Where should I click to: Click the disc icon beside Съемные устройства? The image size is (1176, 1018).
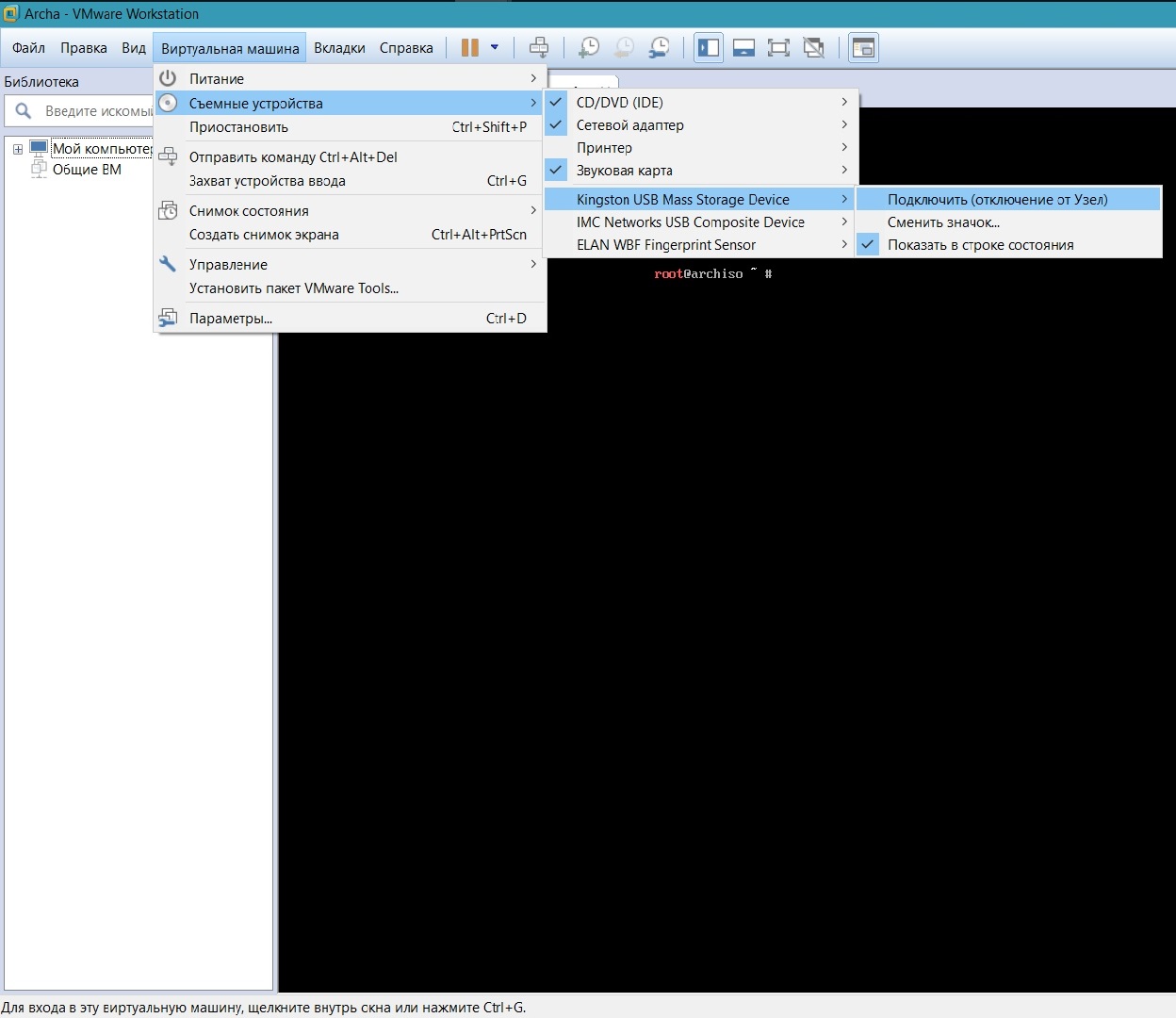tap(168, 103)
